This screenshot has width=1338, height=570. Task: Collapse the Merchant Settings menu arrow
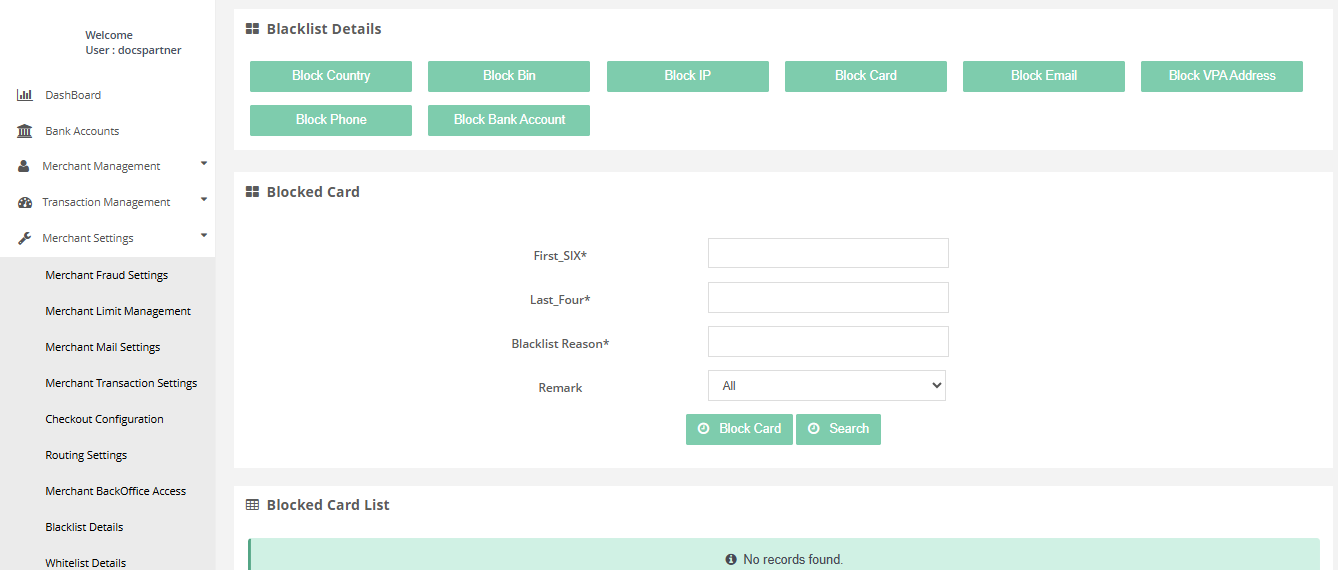pyautogui.click(x=204, y=235)
